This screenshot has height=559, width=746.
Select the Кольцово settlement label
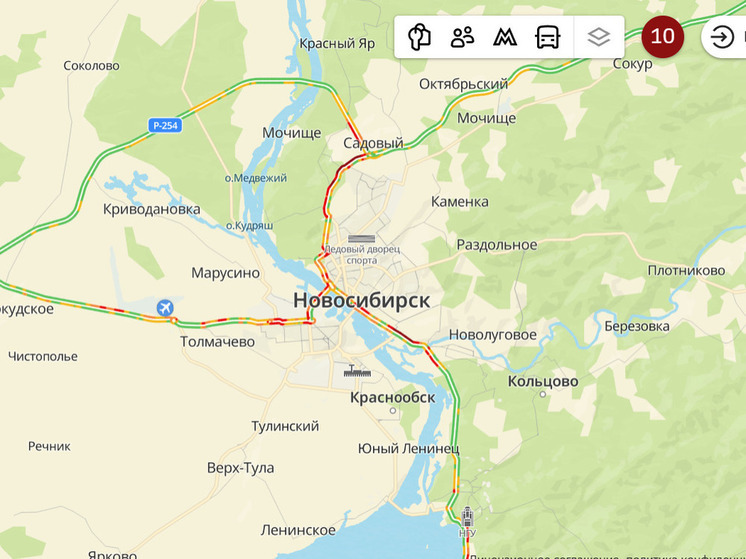pyautogui.click(x=543, y=381)
